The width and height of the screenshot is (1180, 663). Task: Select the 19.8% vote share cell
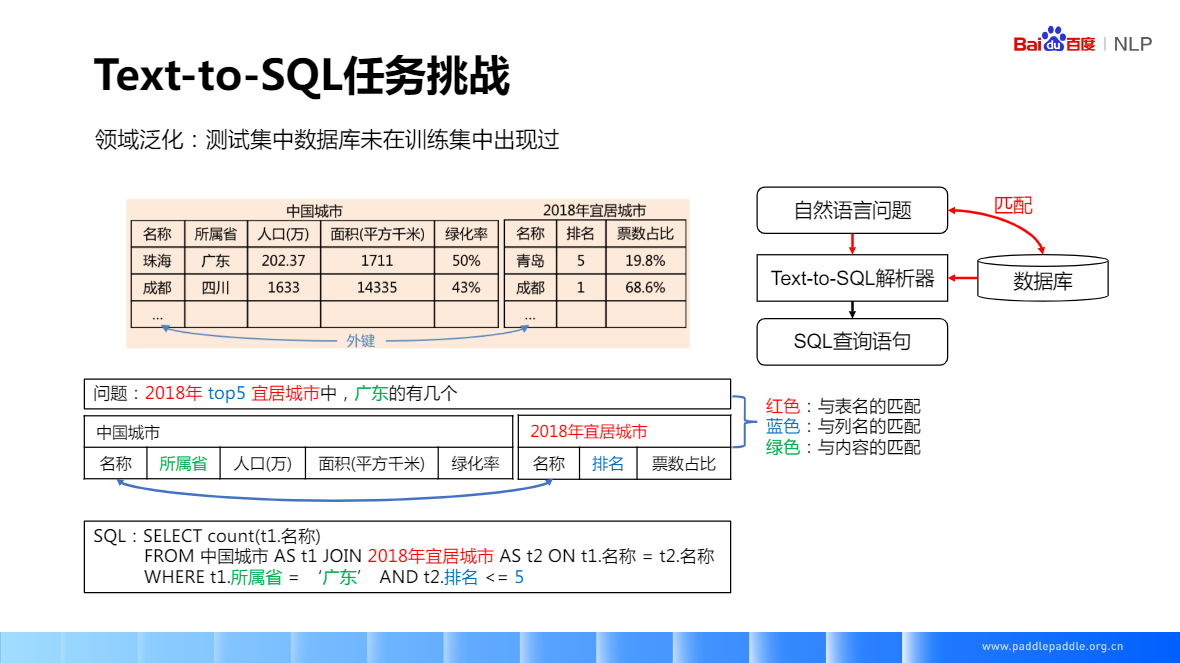646,260
